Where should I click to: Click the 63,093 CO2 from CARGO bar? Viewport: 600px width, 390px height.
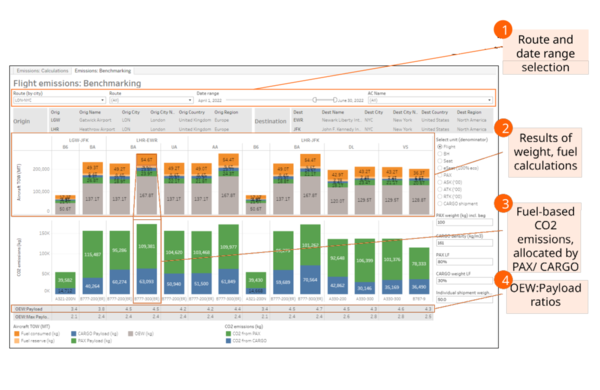click(x=147, y=281)
